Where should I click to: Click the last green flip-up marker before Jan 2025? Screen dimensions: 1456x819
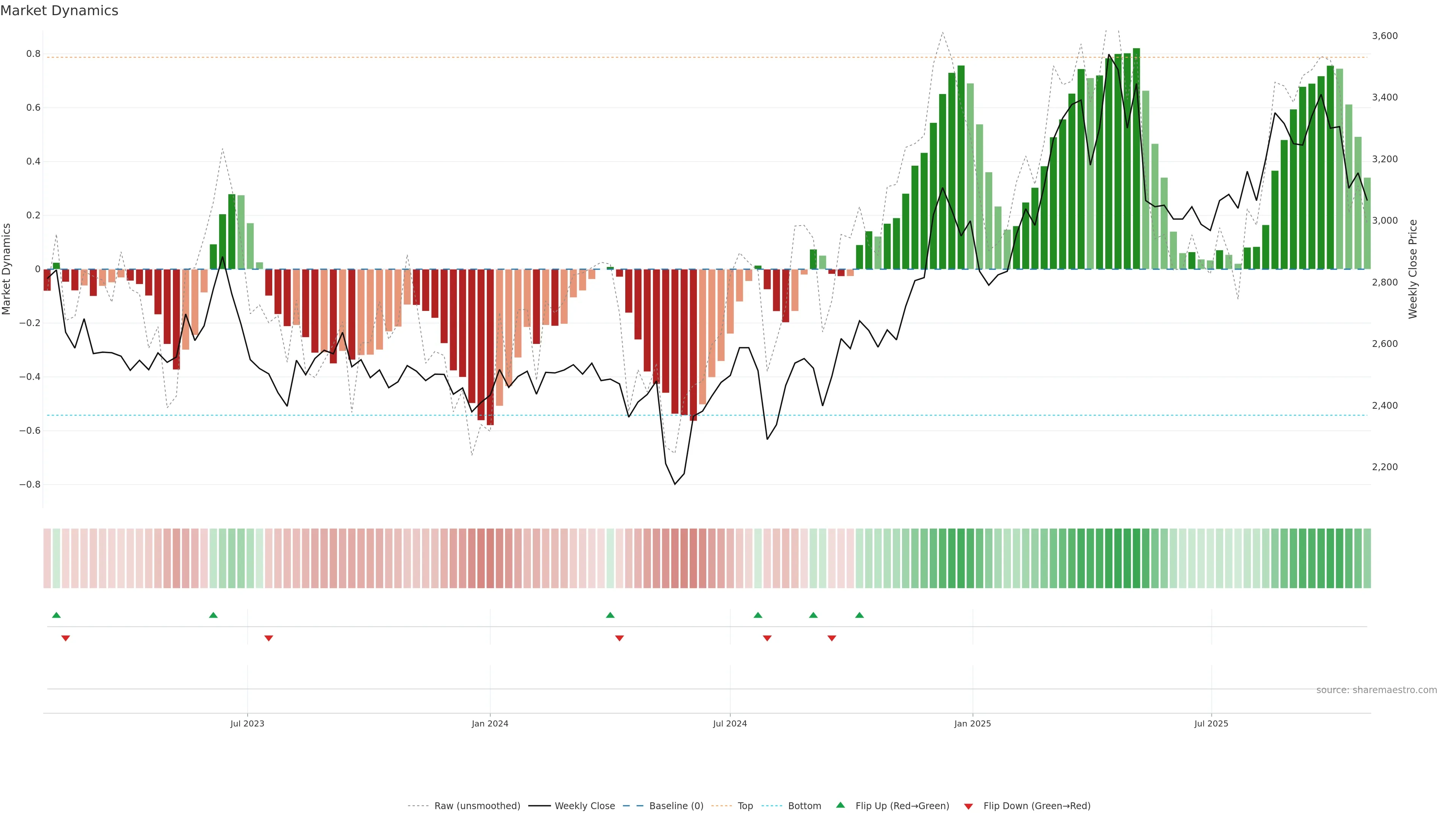(859, 615)
